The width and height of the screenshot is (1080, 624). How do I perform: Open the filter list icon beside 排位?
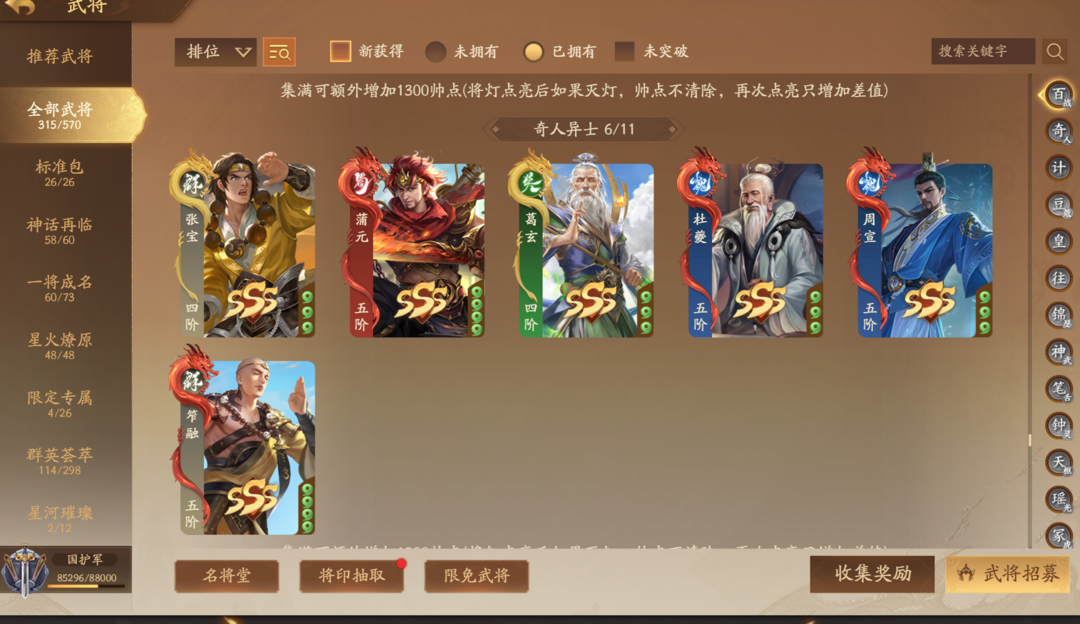click(279, 52)
